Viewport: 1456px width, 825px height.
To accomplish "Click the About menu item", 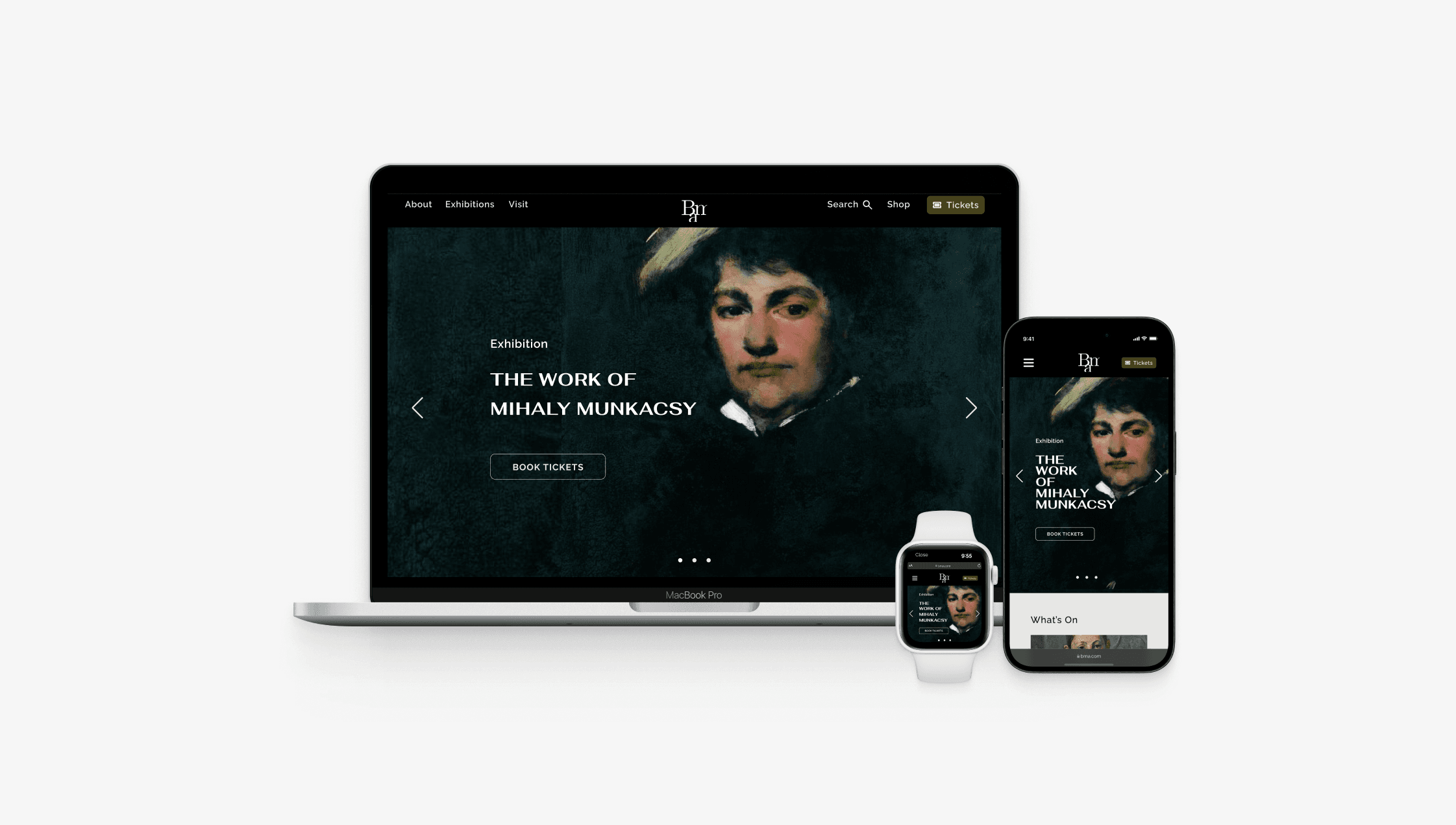I will 418,204.
